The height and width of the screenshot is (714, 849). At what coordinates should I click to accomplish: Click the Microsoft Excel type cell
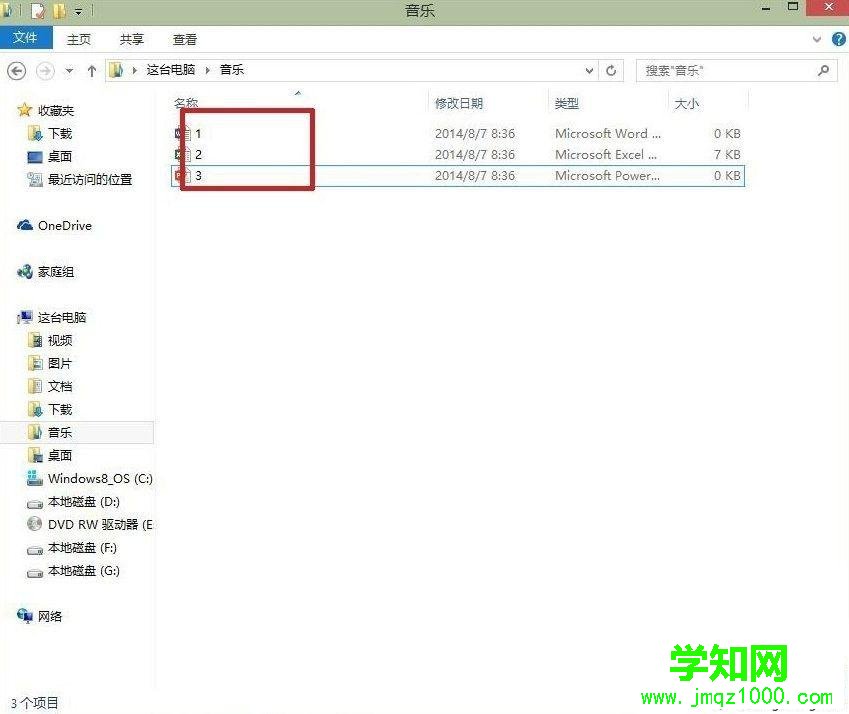pyautogui.click(x=605, y=154)
